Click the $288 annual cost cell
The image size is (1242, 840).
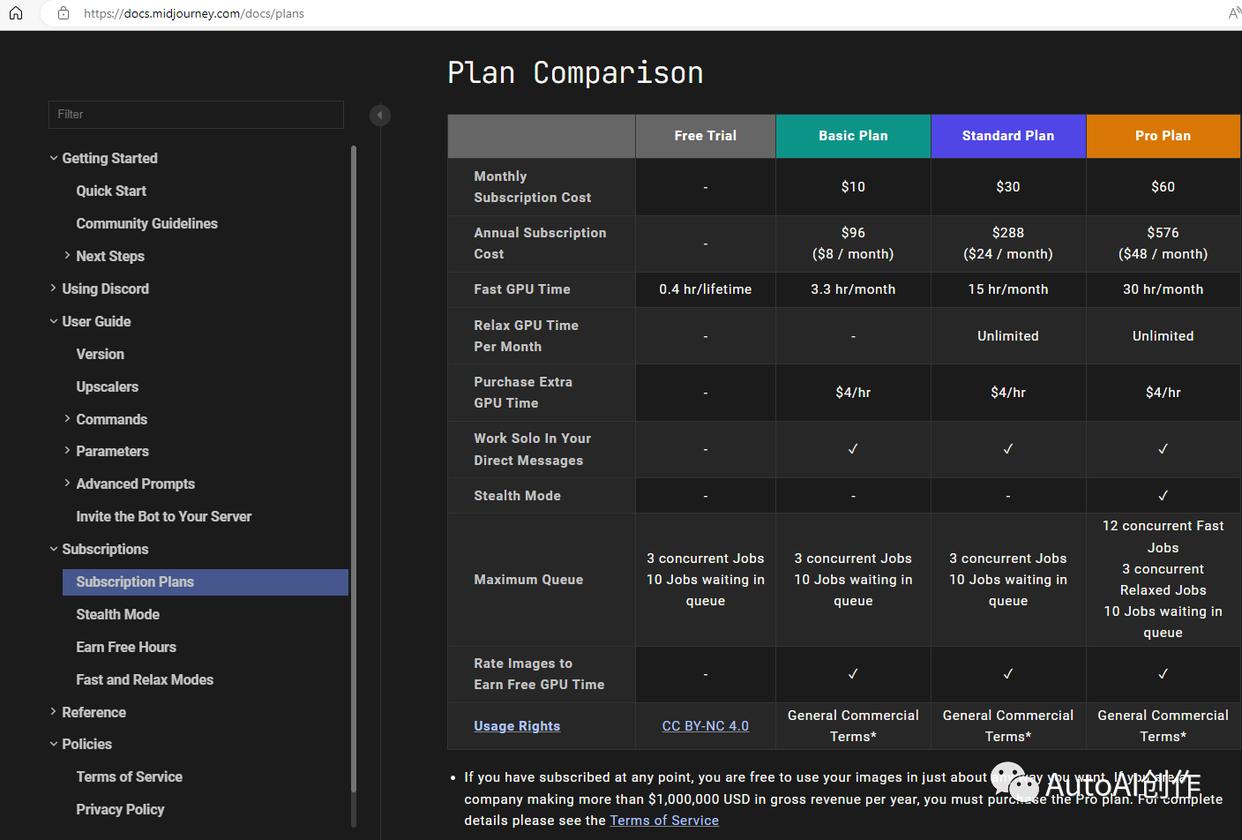pos(1008,243)
